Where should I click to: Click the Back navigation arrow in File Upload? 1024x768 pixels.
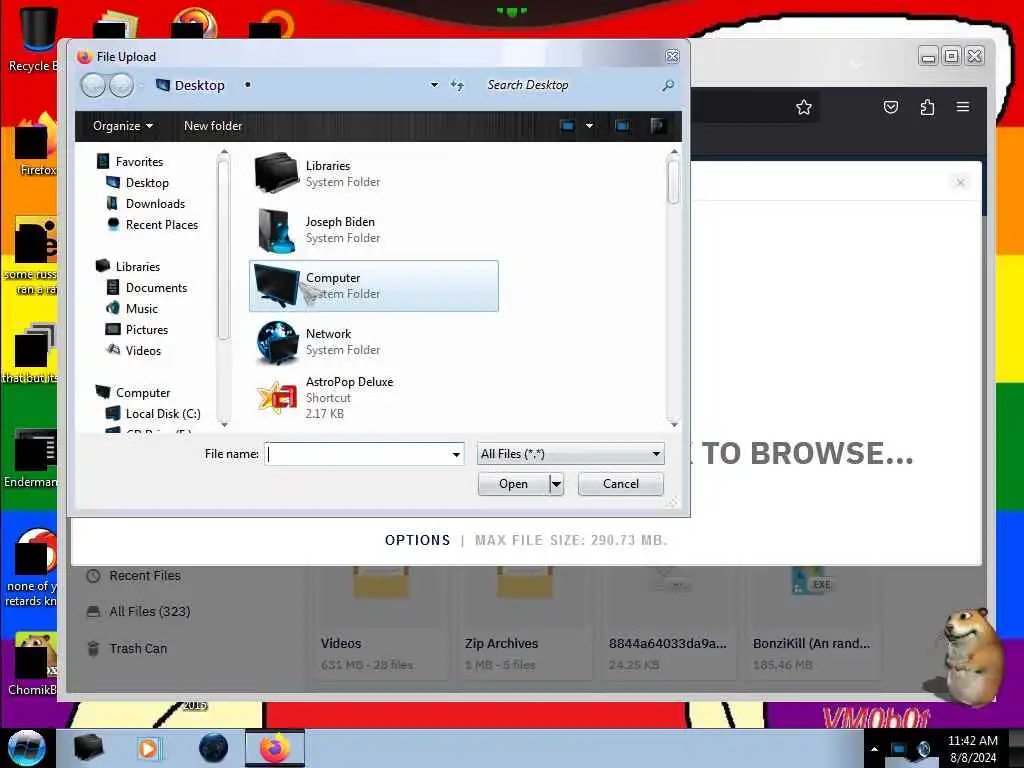click(x=93, y=85)
